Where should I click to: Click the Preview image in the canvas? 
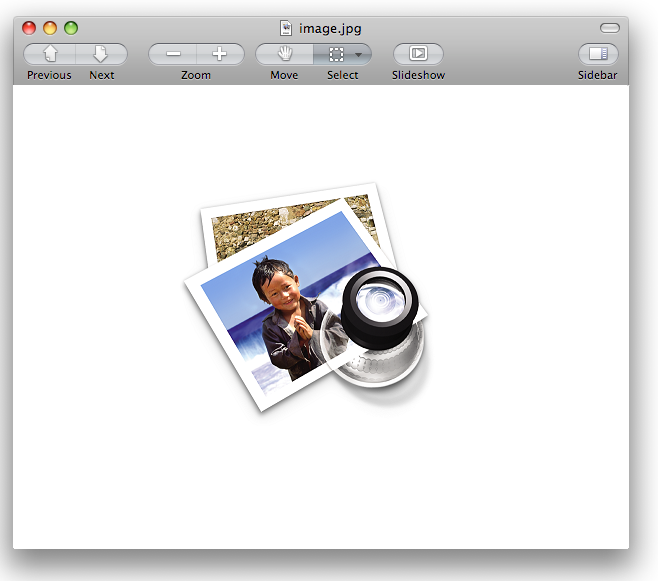click(x=306, y=297)
